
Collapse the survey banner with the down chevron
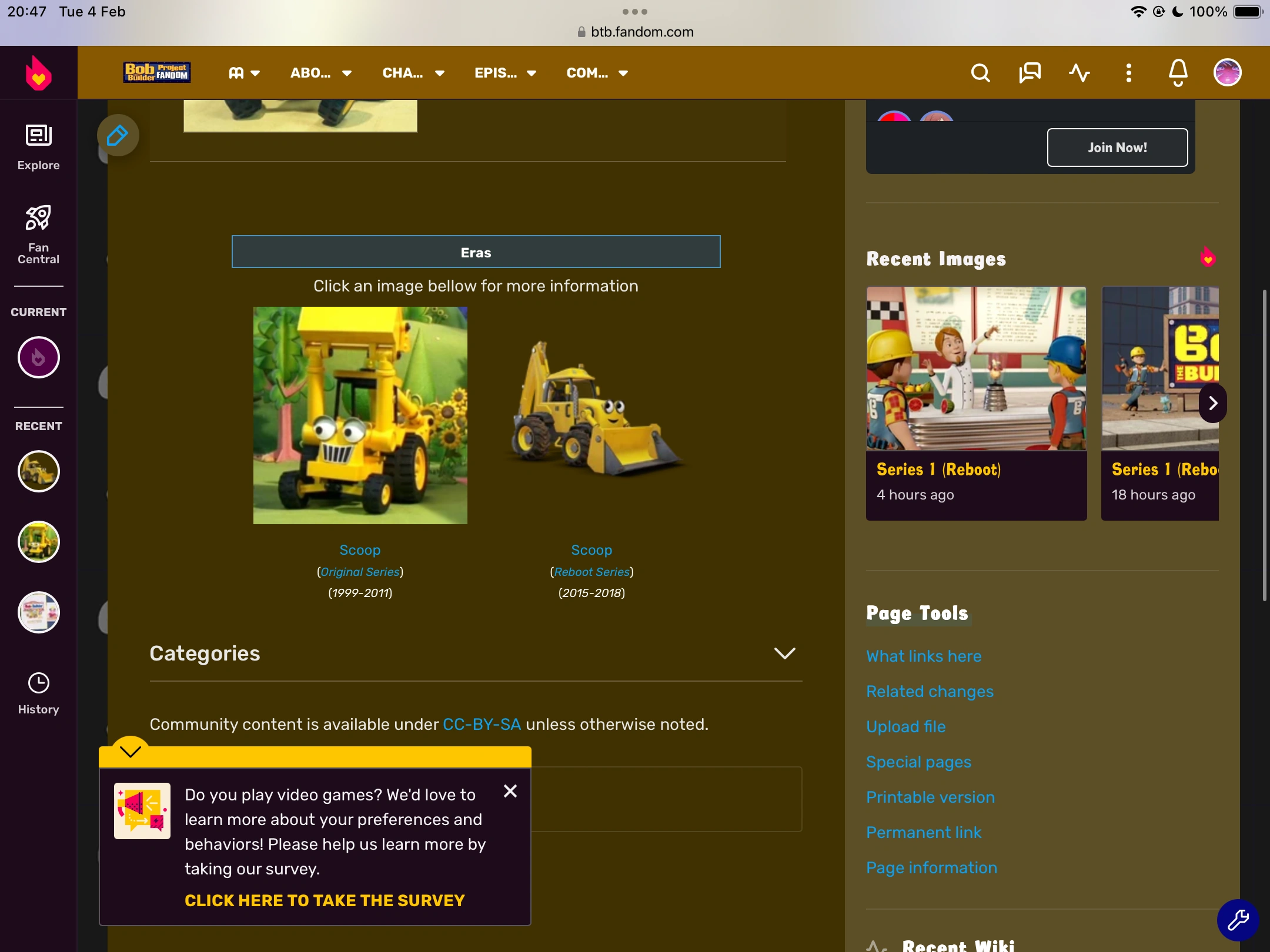[x=130, y=750]
